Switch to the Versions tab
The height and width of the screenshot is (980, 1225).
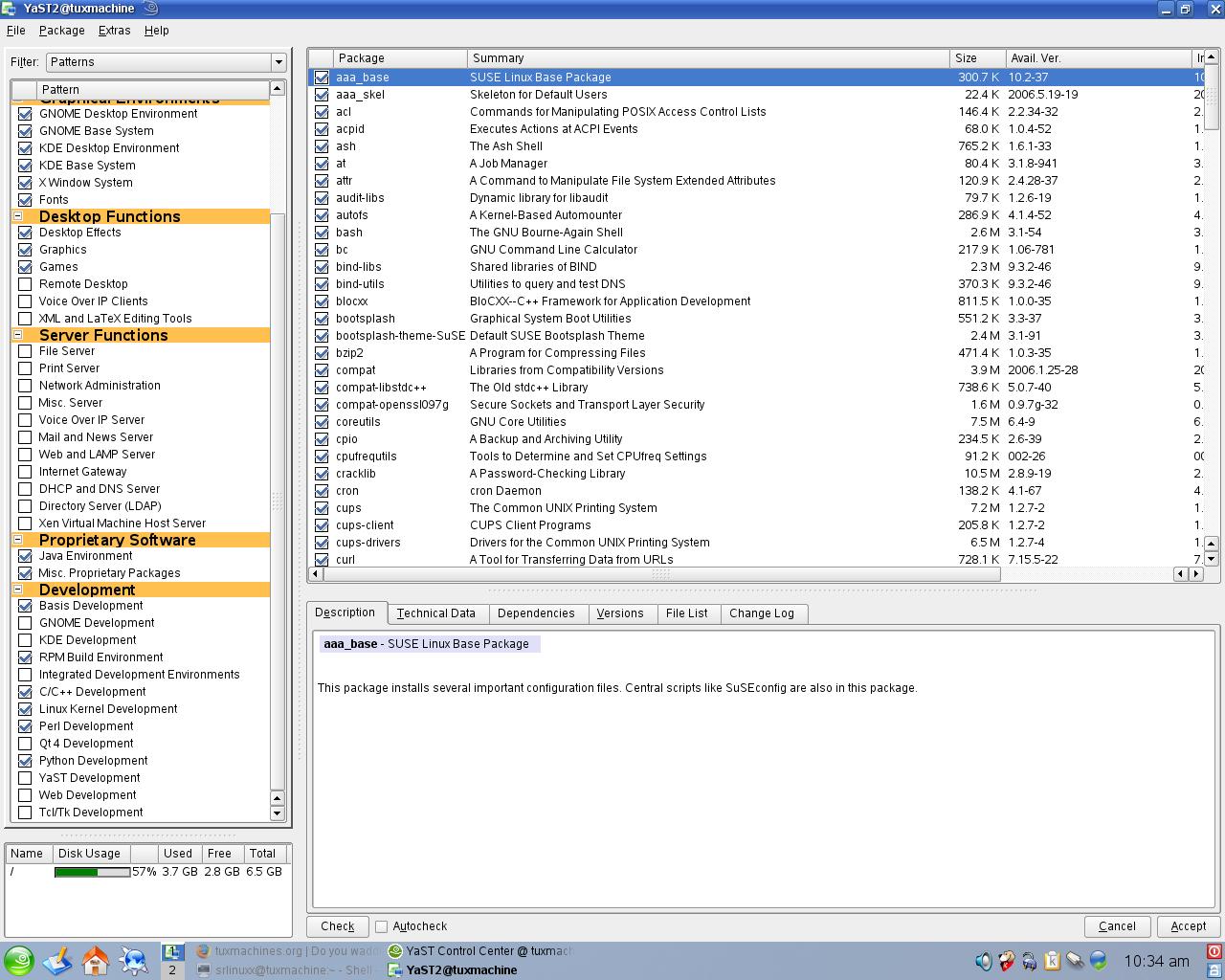point(620,613)
